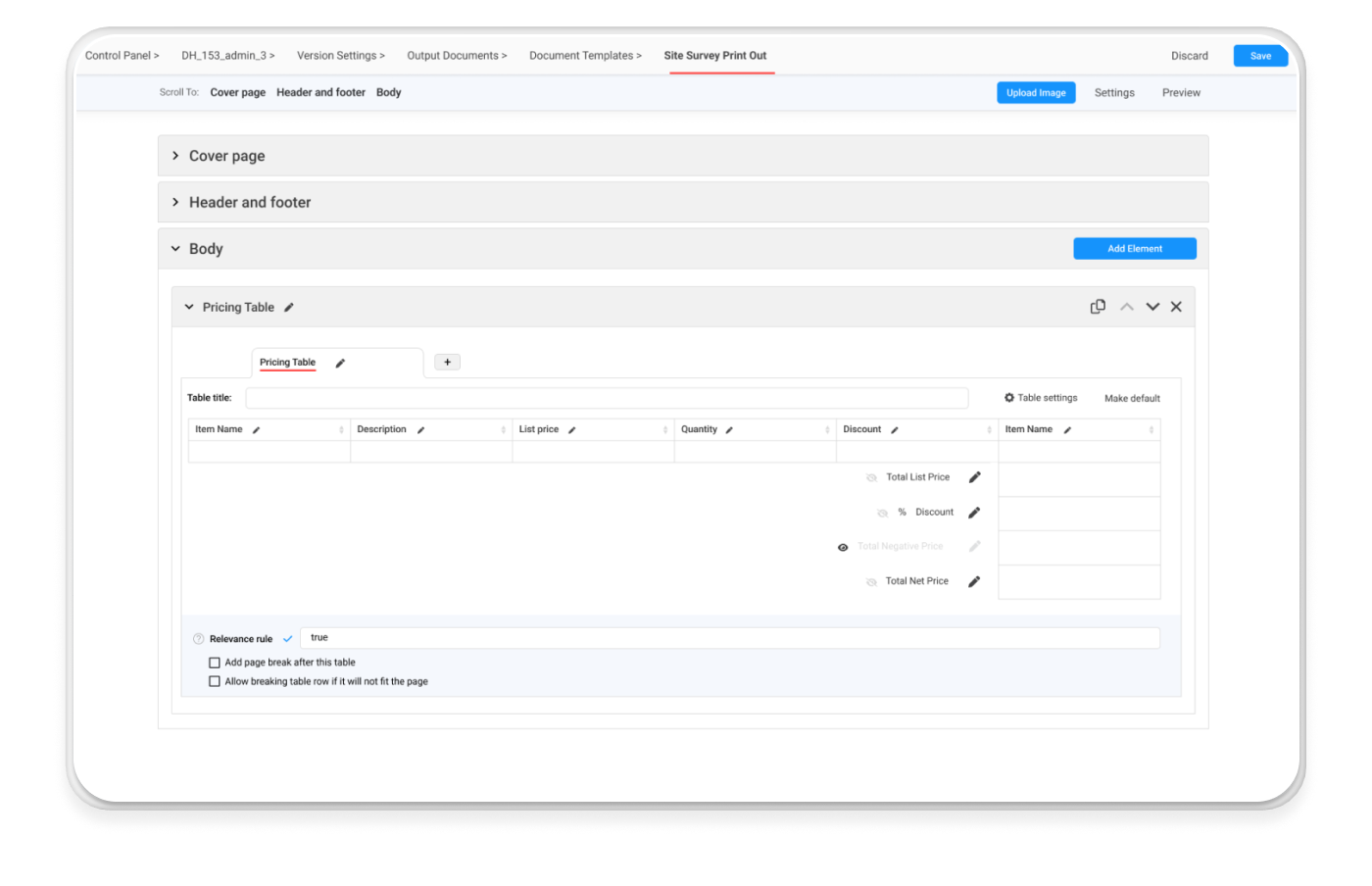Collapse the Pricing Table element
The height and width of the screenshot is (886, 1372).
(x=189, y=308)
